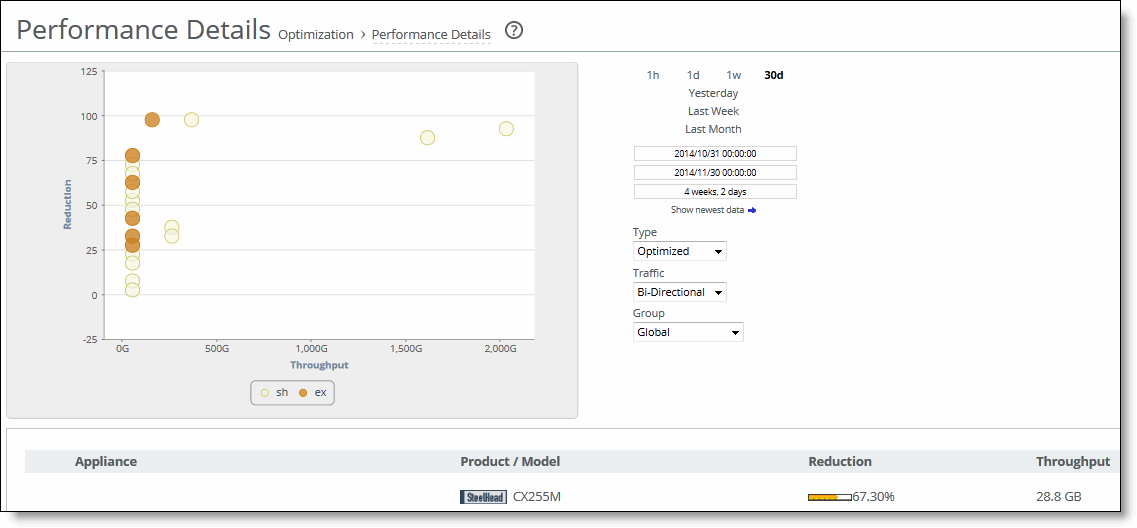The width and height of the screenshot is (1137, 528).
Task: Click the Yesterday link
Action: pyautogui.click(x=713, y=93)
